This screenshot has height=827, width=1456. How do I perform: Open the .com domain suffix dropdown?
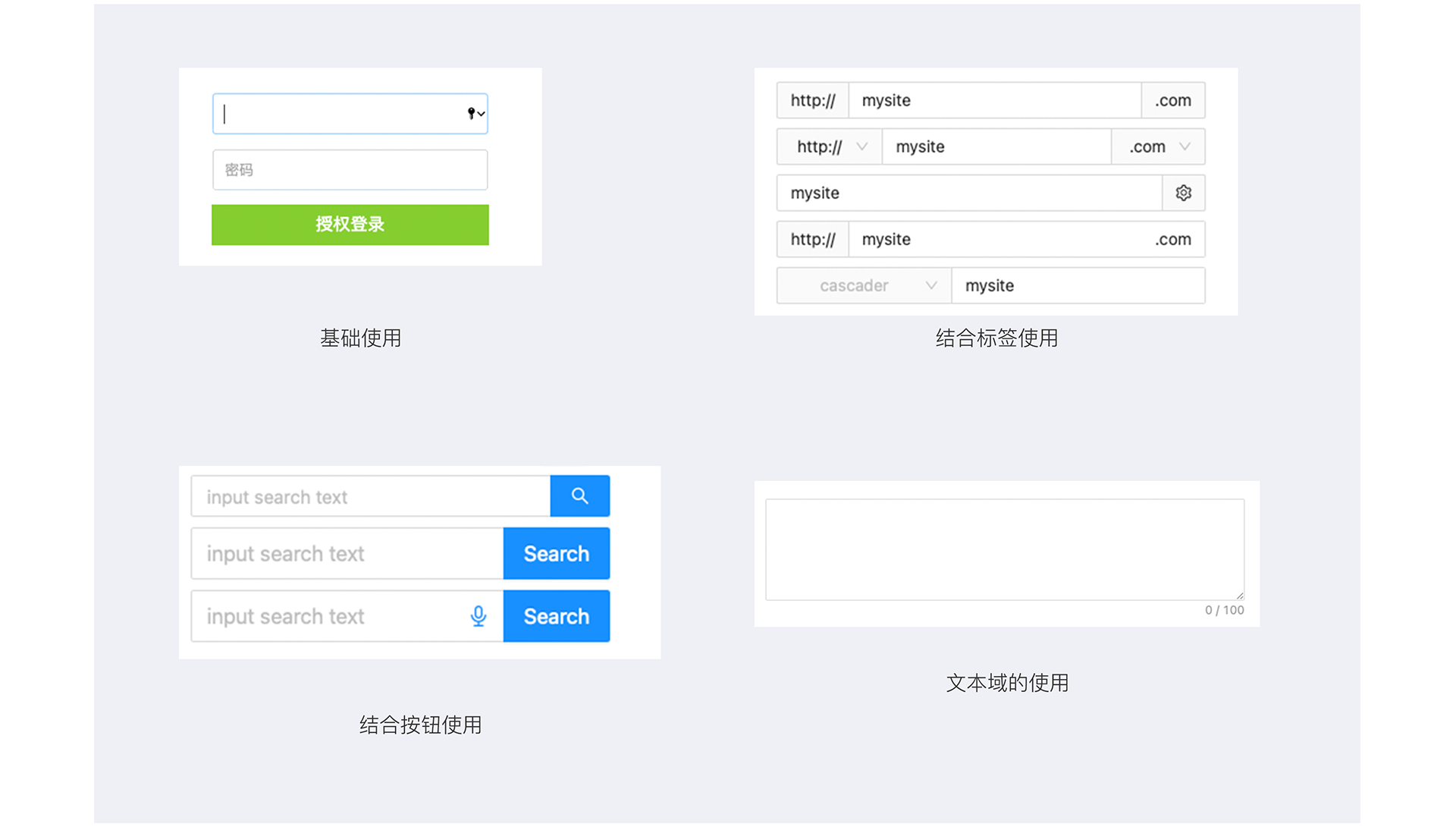(1158, 146)
